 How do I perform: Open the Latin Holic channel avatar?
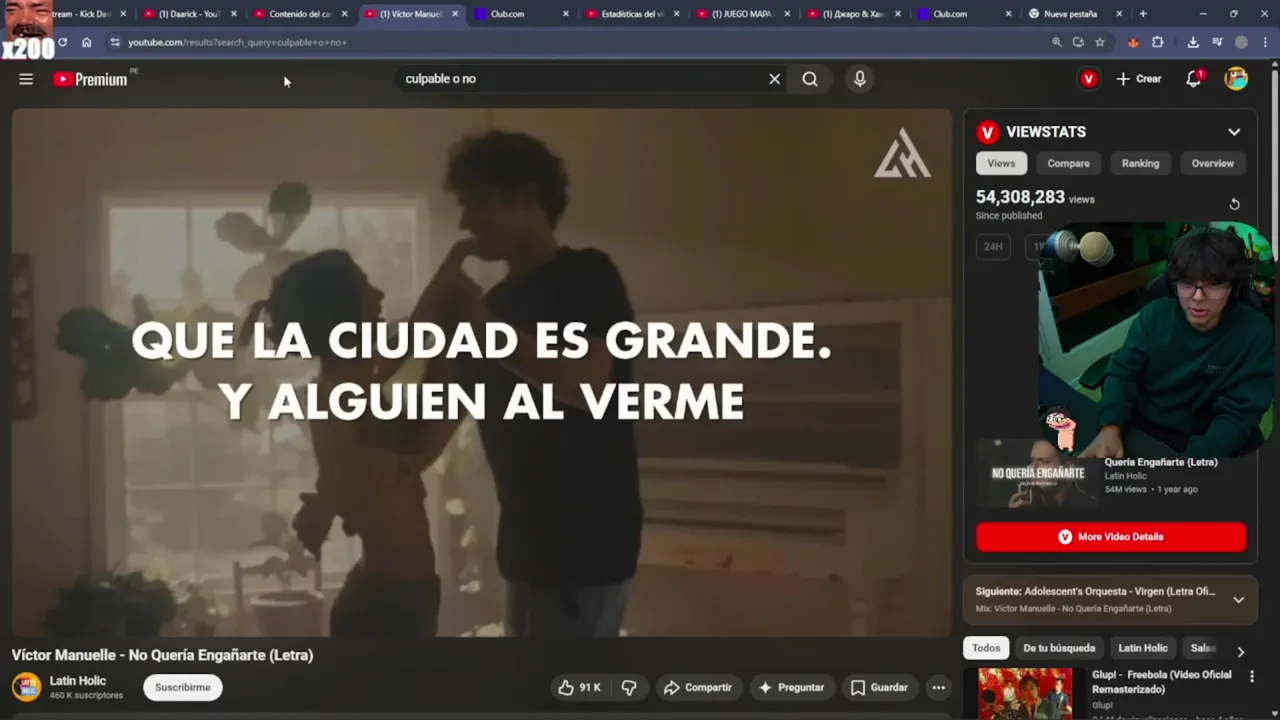pos(26,687)
